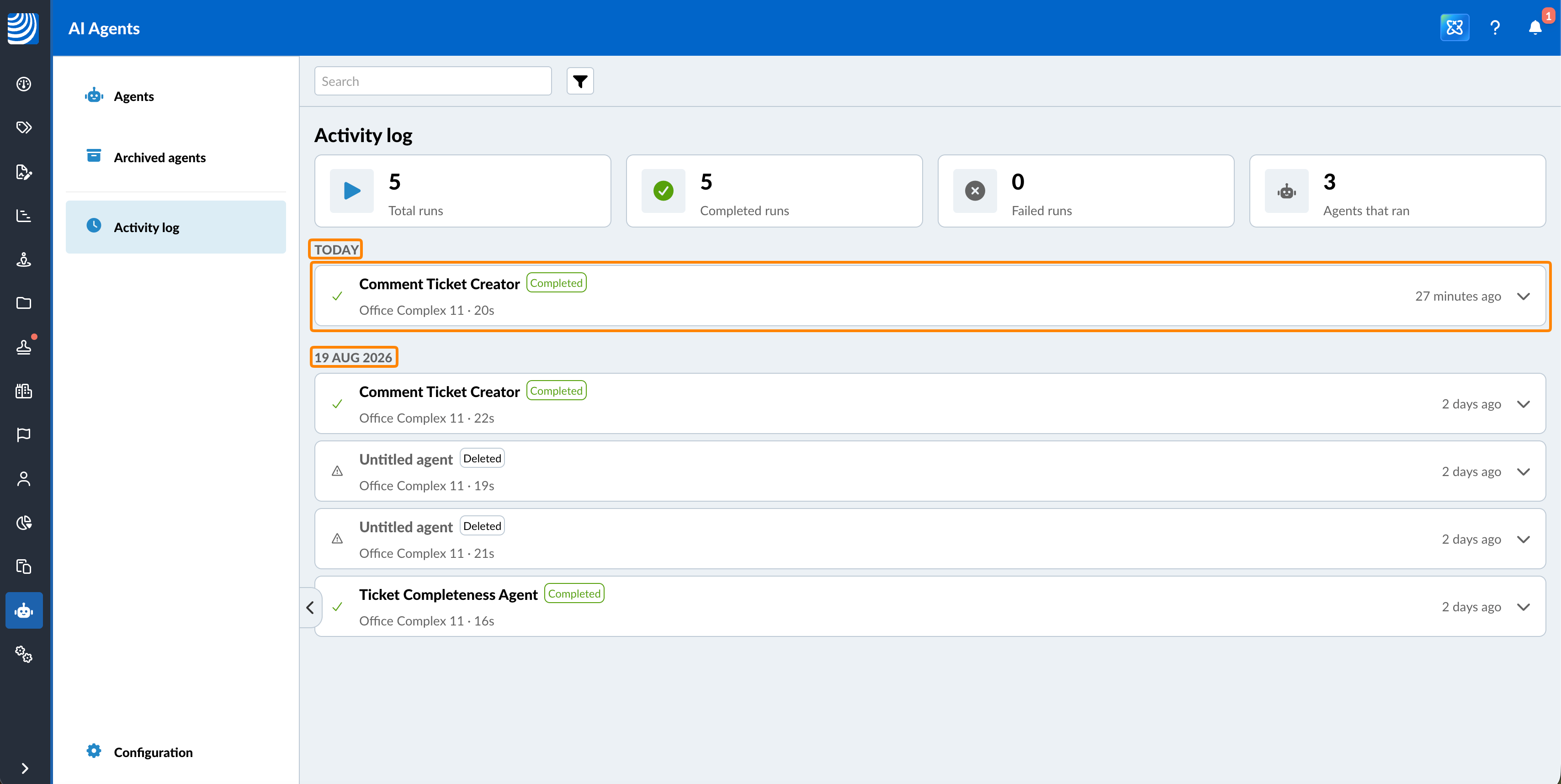Expand the run from 27 minutes ago
The image size is (1561, 784).
coord(1523,296)
